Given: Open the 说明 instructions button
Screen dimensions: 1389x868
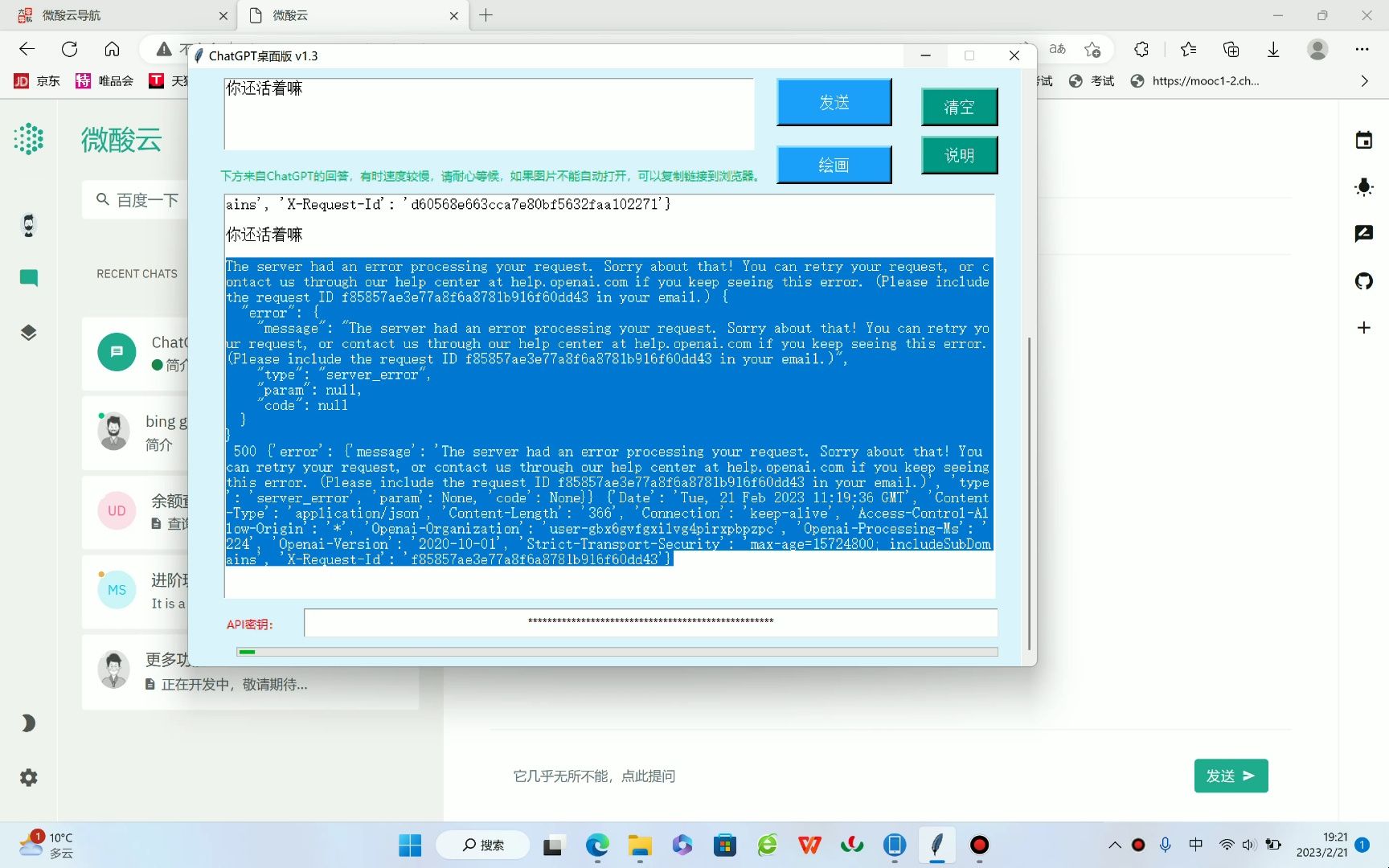Looking at the screenshot, I should click(959, 155).
